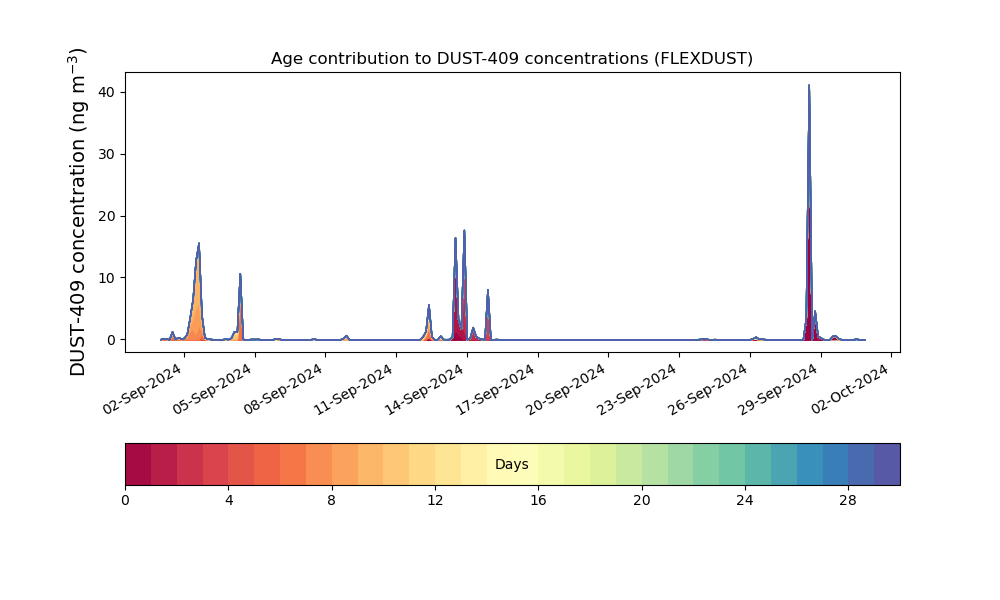Select the 26-Sep-2024 date label
Screen dimensions: 1000x600
[709, 390]
